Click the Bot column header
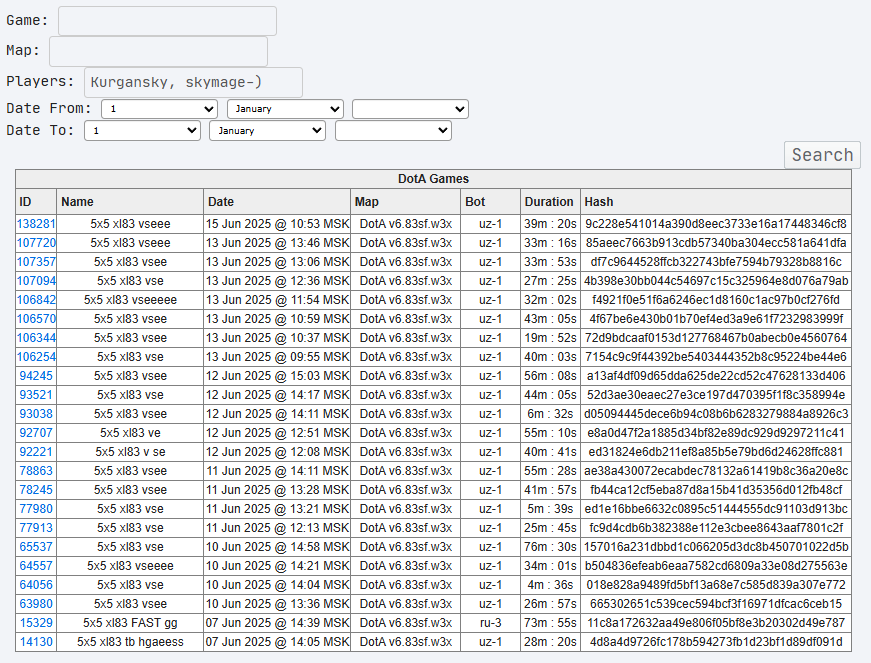 [x=490, y=202]
